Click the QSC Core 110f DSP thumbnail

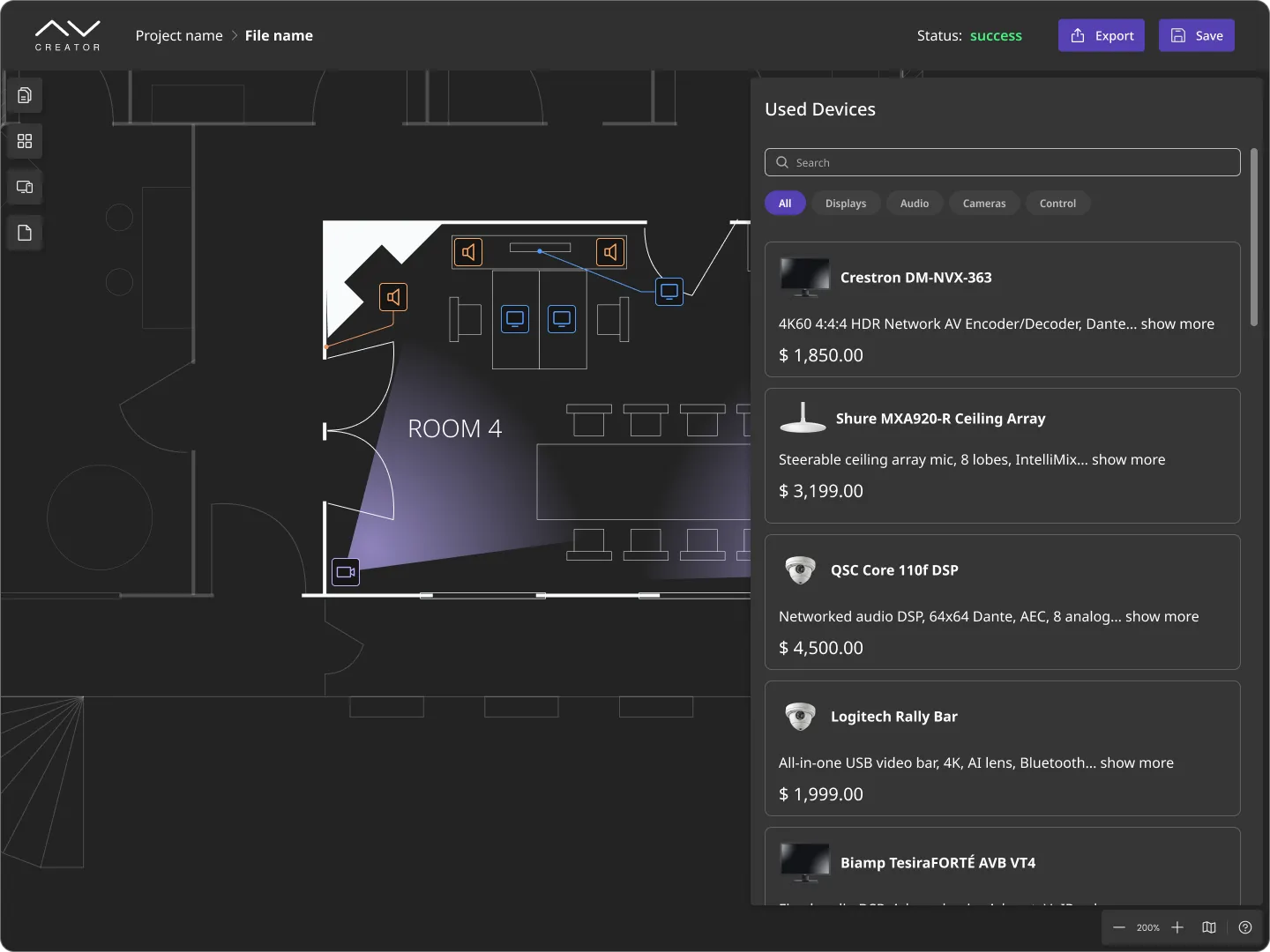click(x=801, y=570)
